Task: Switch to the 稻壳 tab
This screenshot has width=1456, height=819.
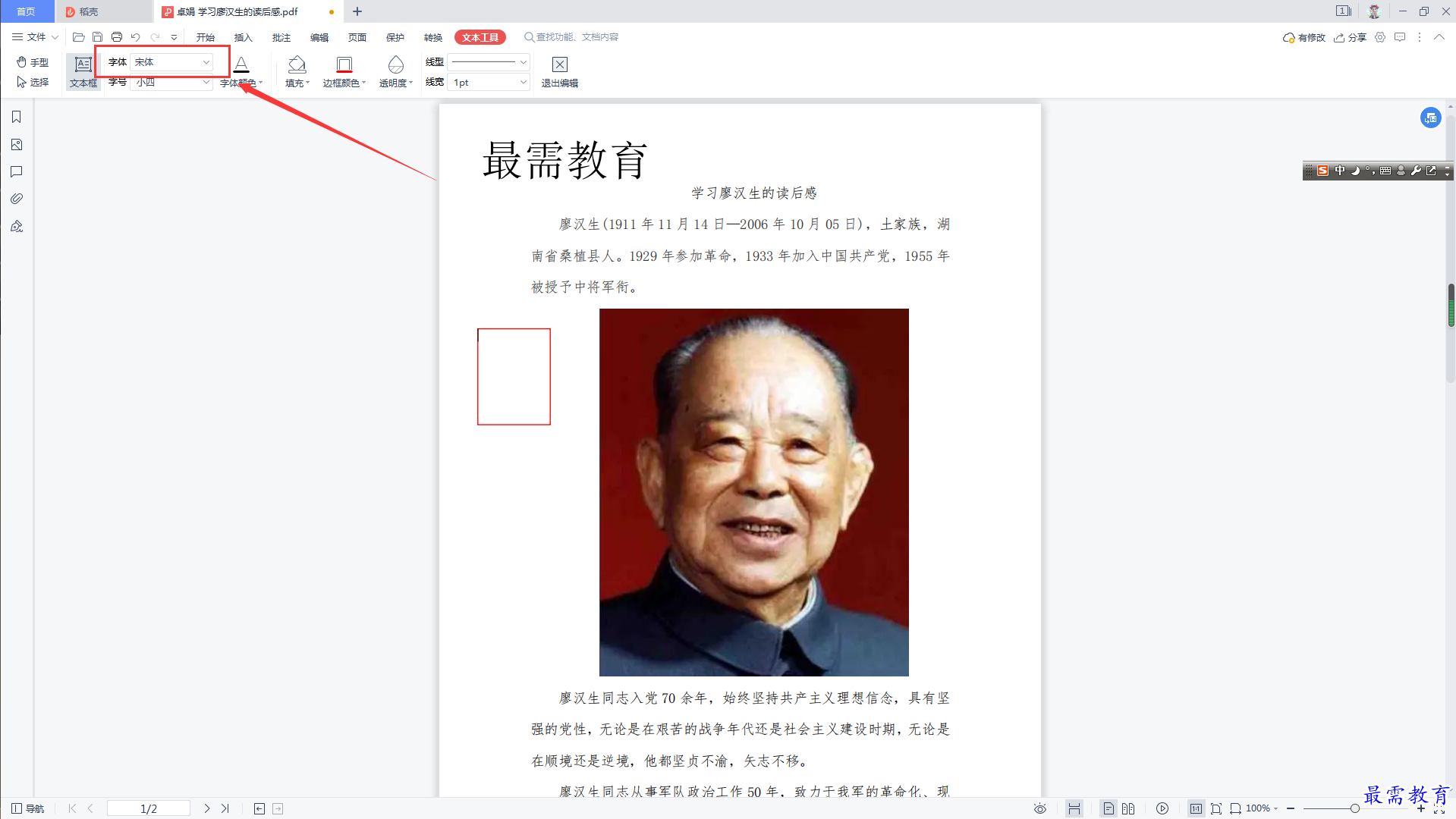Action: (x=103, y=11)
